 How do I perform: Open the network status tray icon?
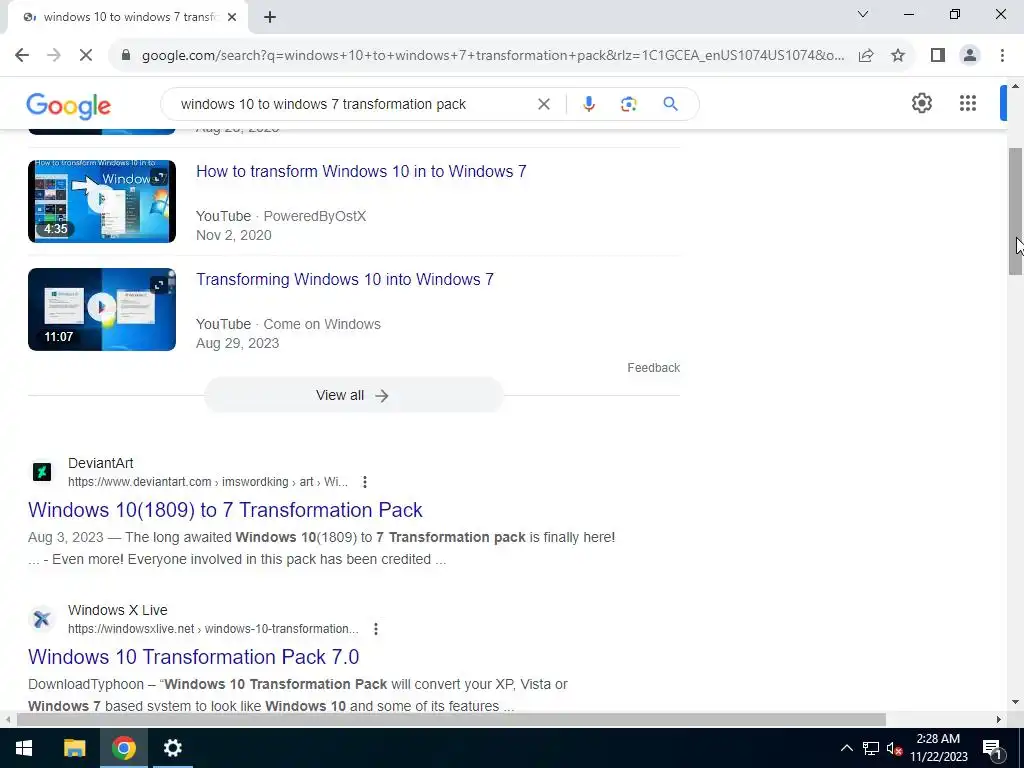(871, 748)
